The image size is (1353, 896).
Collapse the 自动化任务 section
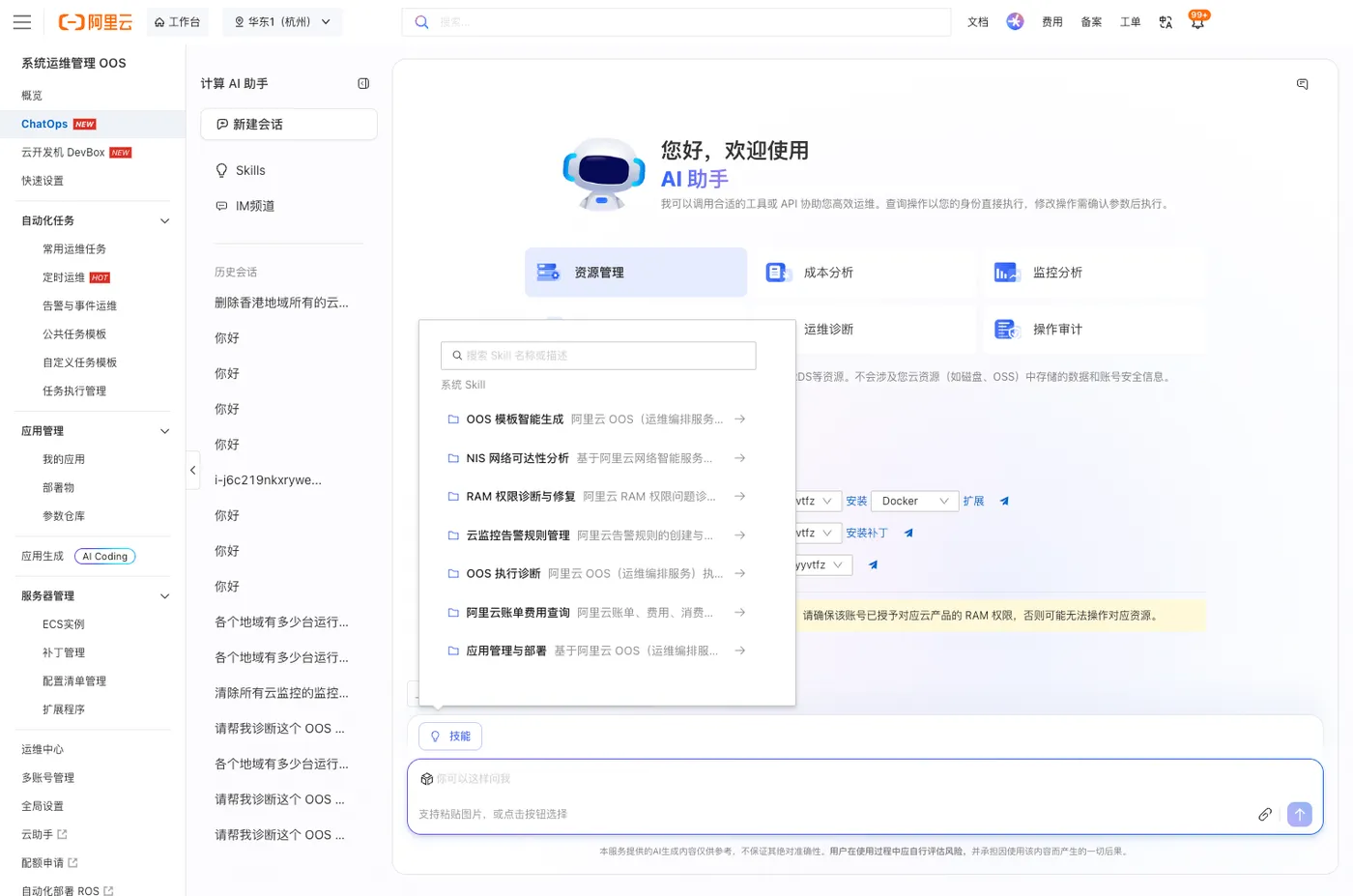click(164, 221)
